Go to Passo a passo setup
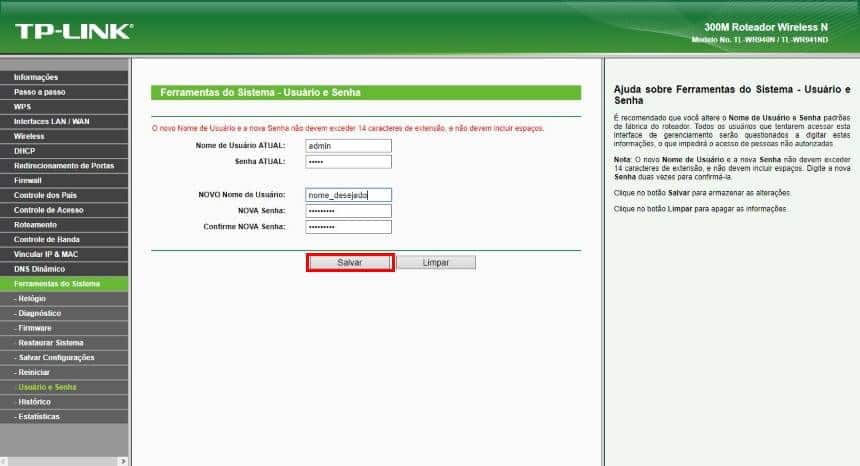860x466 pixels. 64,92
